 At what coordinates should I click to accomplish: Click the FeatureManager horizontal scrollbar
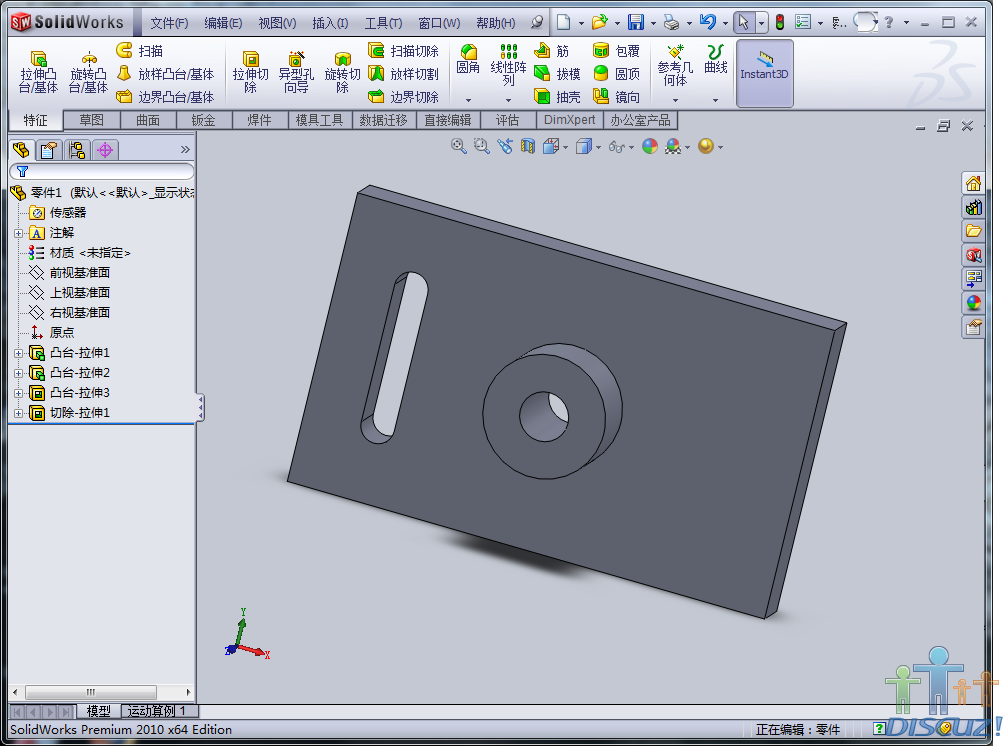(x=92, y=692)
